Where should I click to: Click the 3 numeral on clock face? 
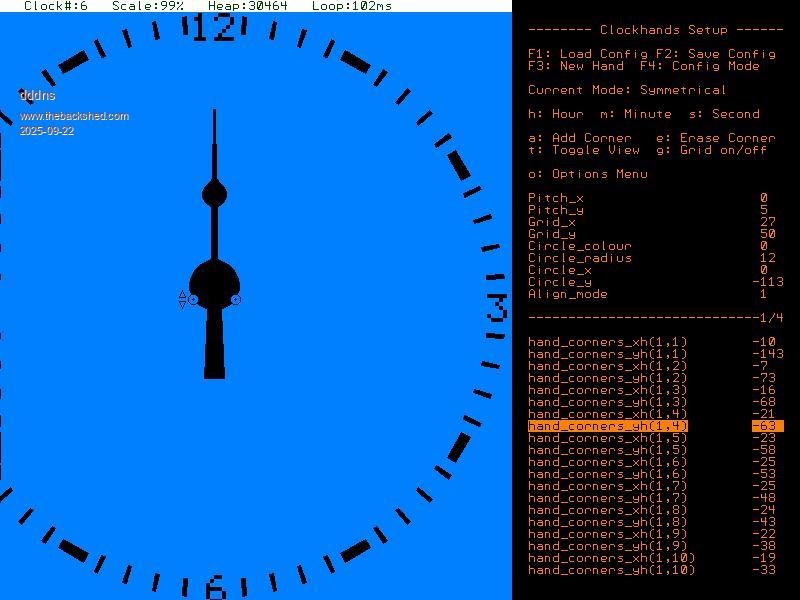pyautogui.click(x=497, y=309)
